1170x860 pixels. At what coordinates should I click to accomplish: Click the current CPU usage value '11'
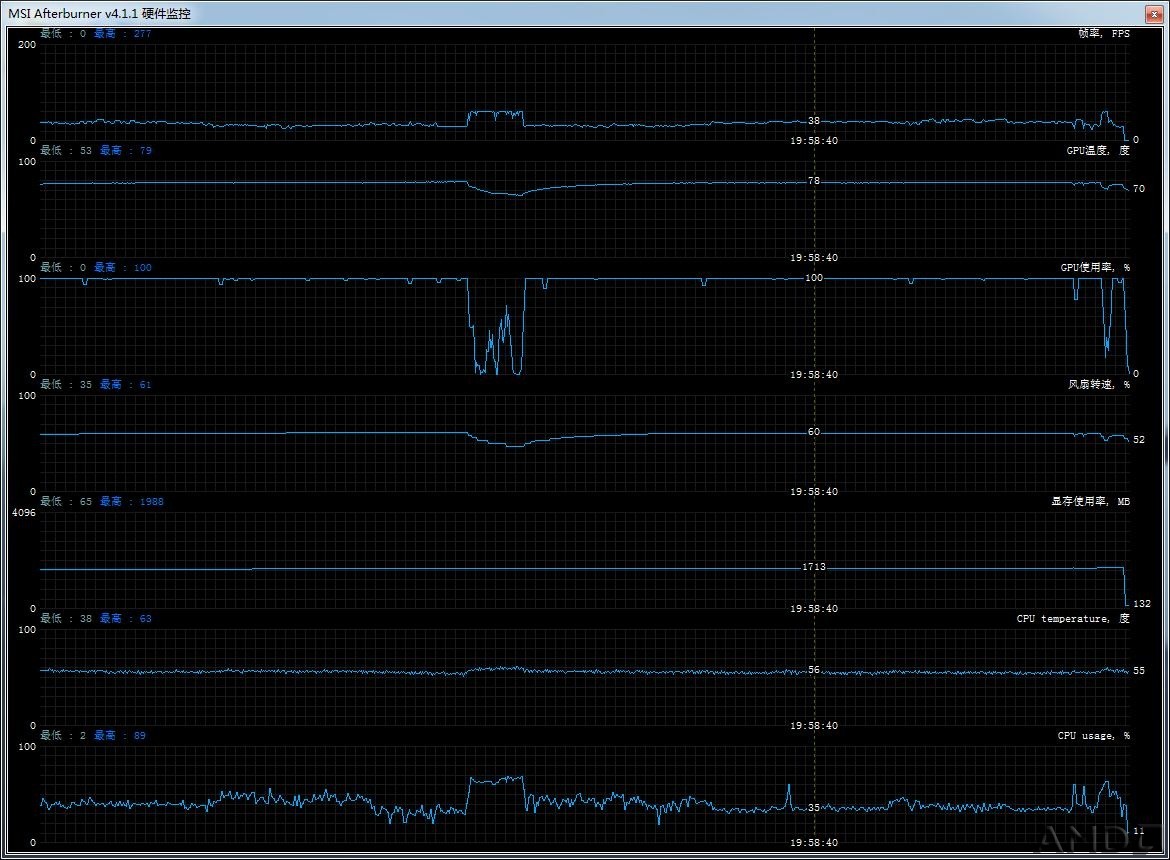1139,832
